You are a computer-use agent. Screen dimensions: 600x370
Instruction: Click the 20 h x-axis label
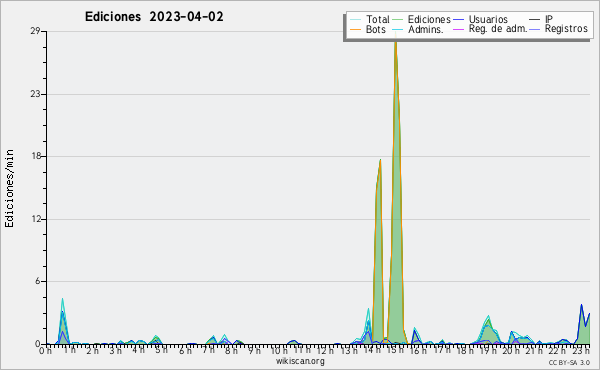tap(511, 350)
